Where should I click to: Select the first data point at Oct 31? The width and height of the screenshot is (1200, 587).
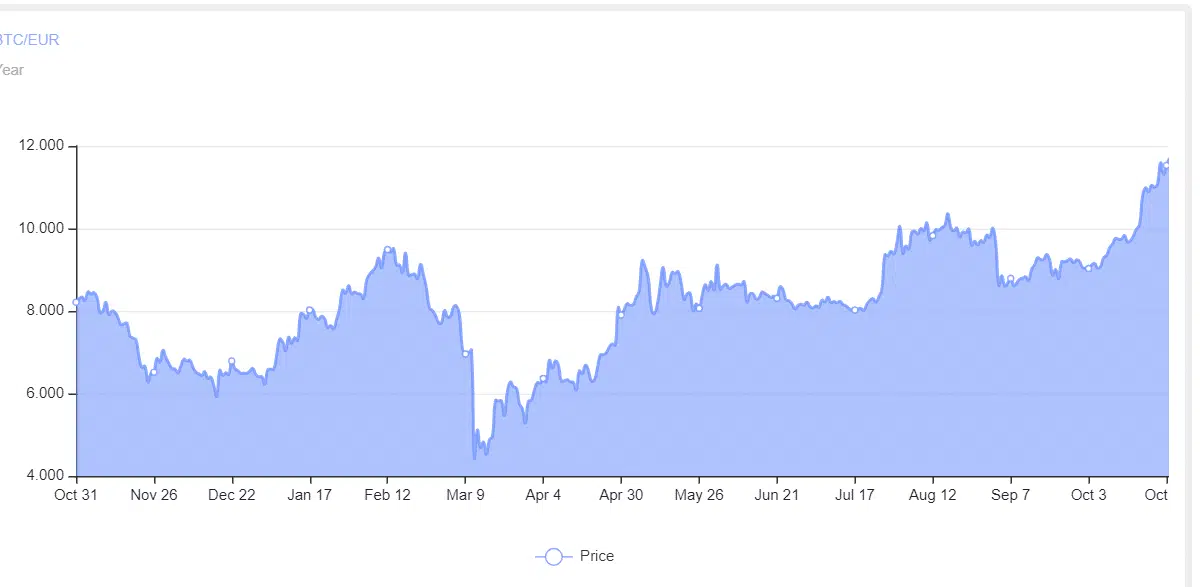pos(76,302)
